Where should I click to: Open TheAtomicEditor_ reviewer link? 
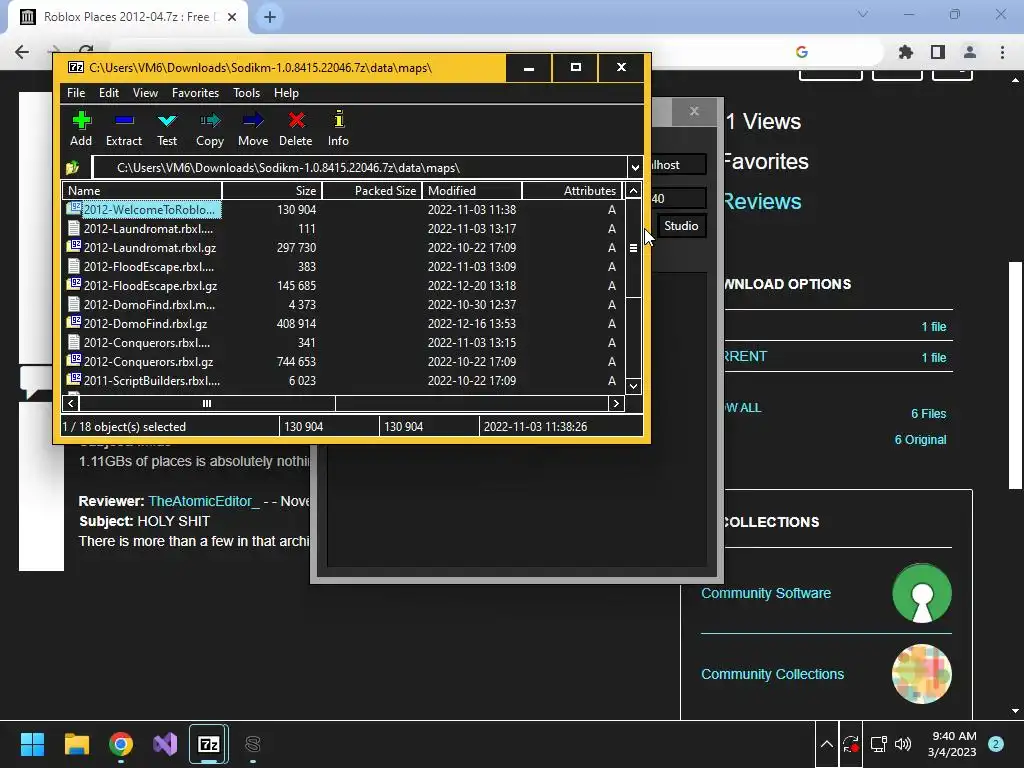(204, 501)
